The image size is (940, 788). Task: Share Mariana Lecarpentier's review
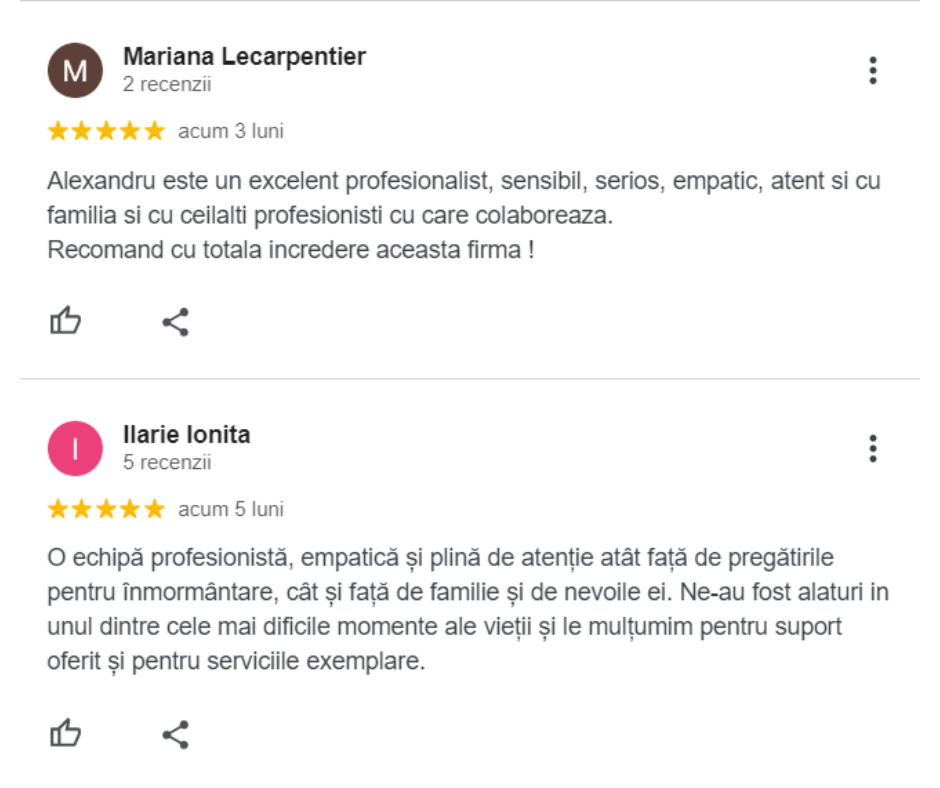click(x=176, y=320)
